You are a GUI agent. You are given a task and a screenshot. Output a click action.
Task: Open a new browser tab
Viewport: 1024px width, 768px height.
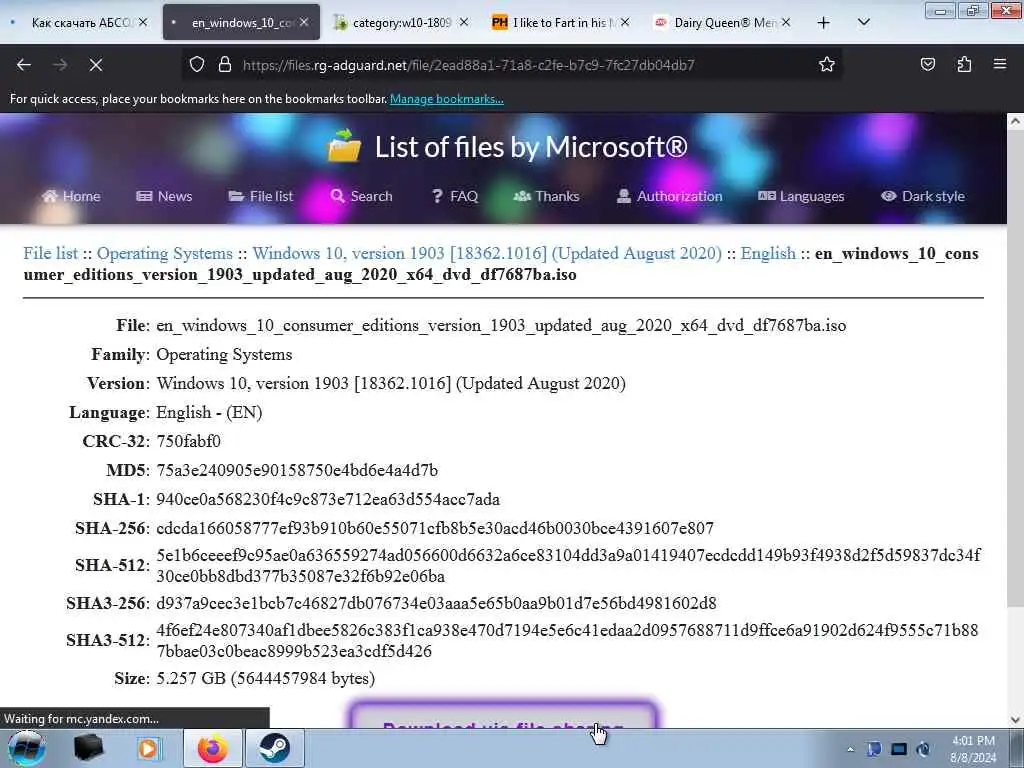[x=824, y=23]
